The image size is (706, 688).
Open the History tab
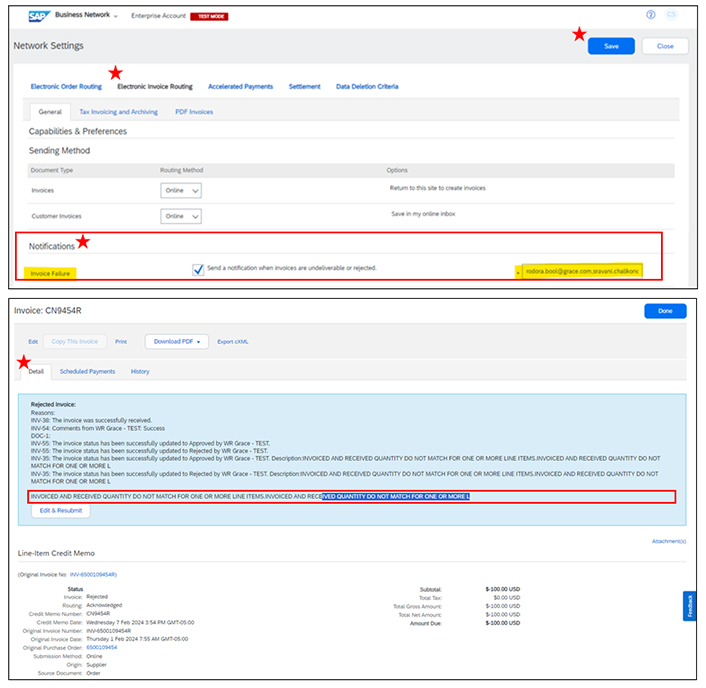[x=140, y=371]
